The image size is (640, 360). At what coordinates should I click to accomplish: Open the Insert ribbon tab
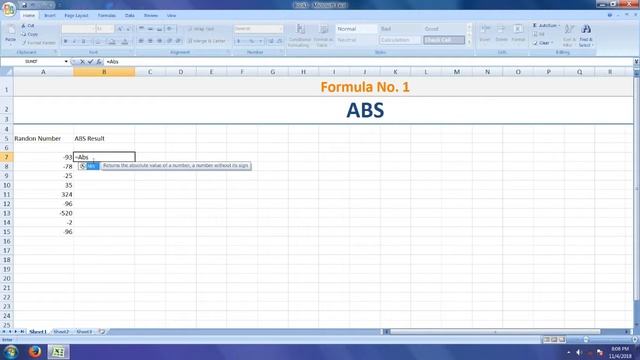[x=50, y=16]
